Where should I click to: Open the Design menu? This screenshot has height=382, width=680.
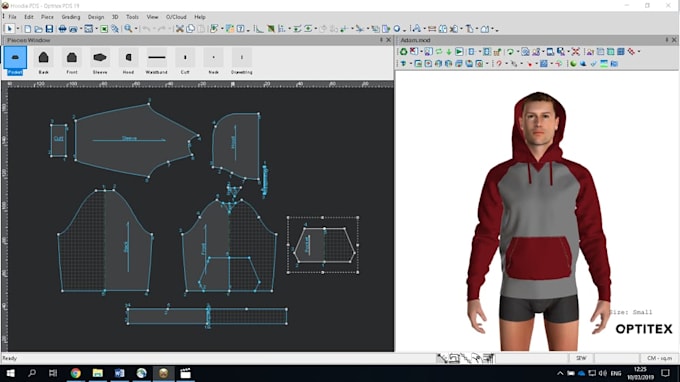click(96, 17)
